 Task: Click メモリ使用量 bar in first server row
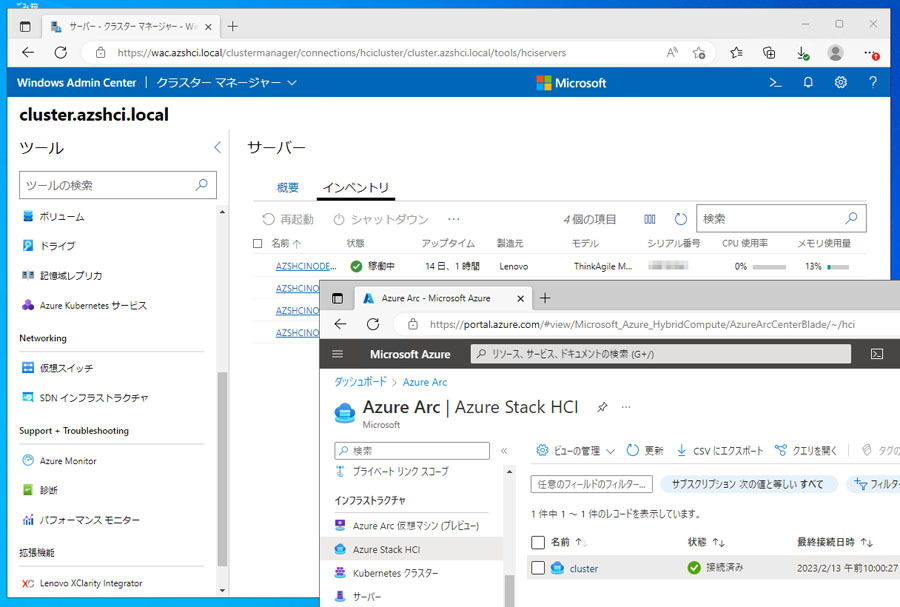(x=838, y=267)
